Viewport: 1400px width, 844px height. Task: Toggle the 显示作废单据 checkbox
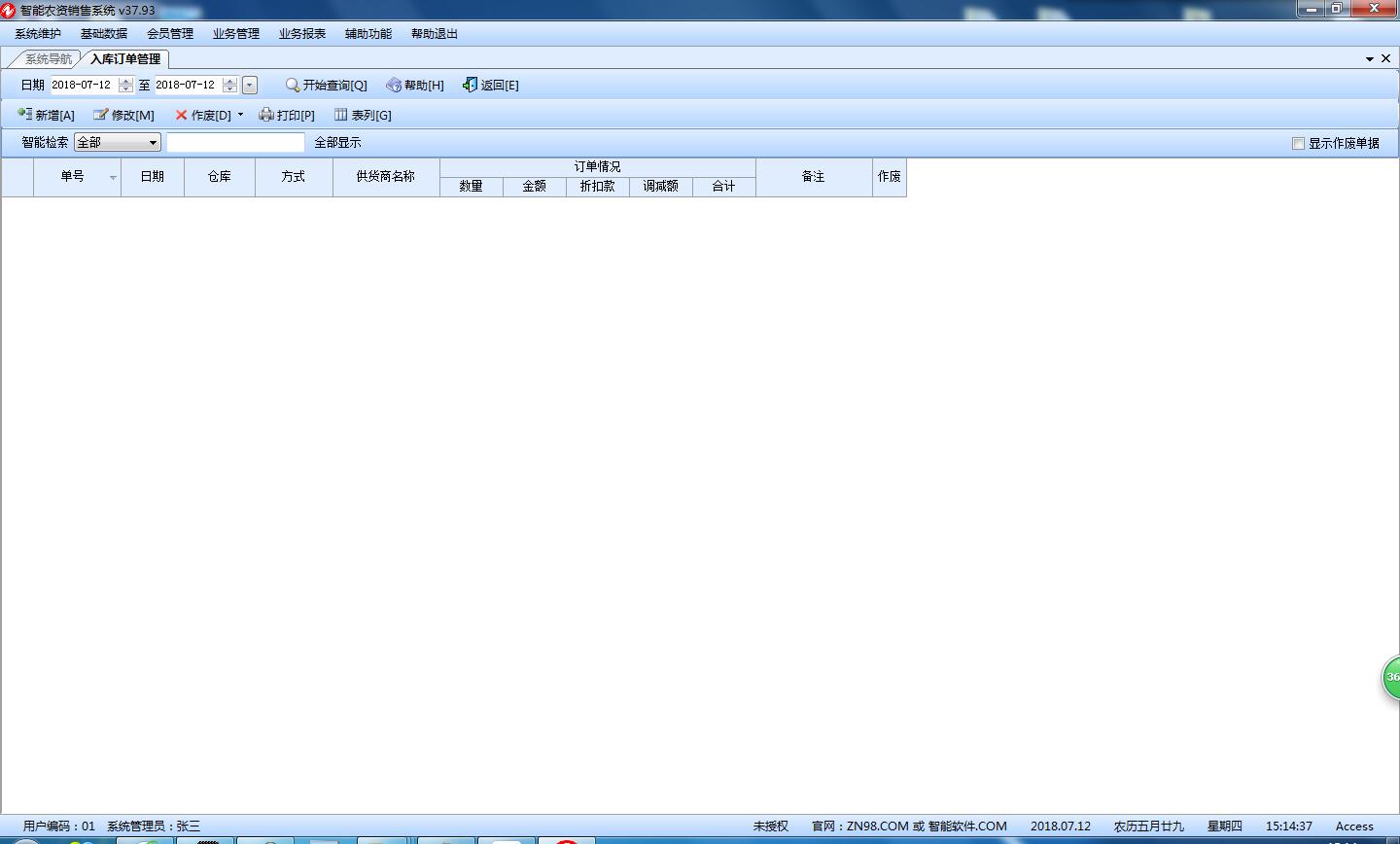pyautogui.click(x=1298, y=143)
